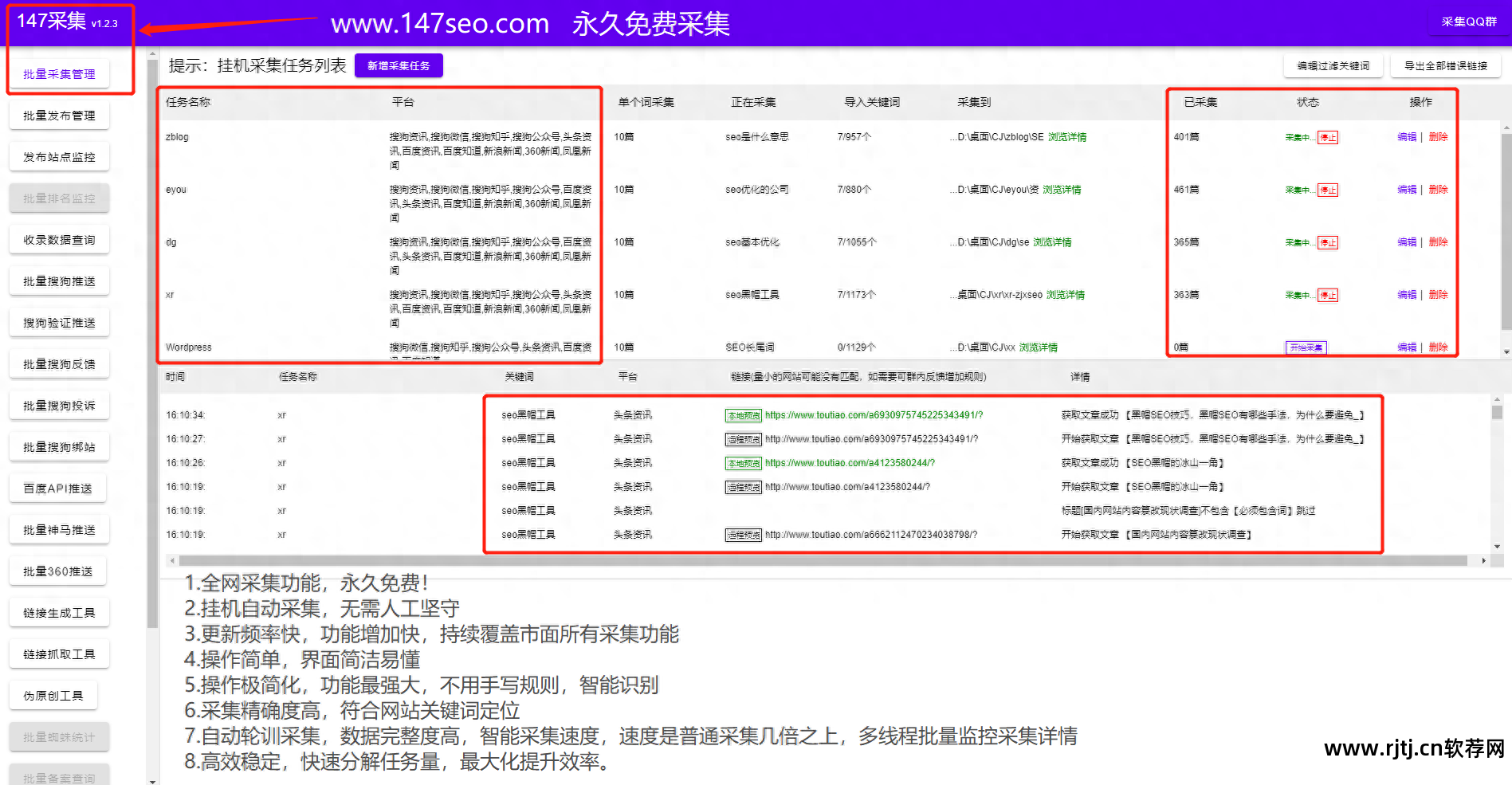Select 发布站点监控 in the sidebar

point(58,156)
